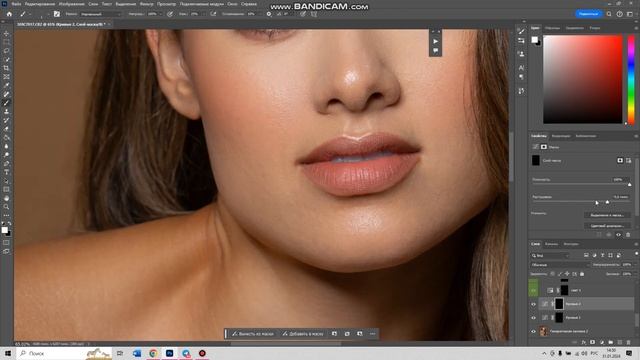This screenshot has height=360, width=640.
Task: Toggle mask visibility eye in Properties panel
Action: coord(618,235)
